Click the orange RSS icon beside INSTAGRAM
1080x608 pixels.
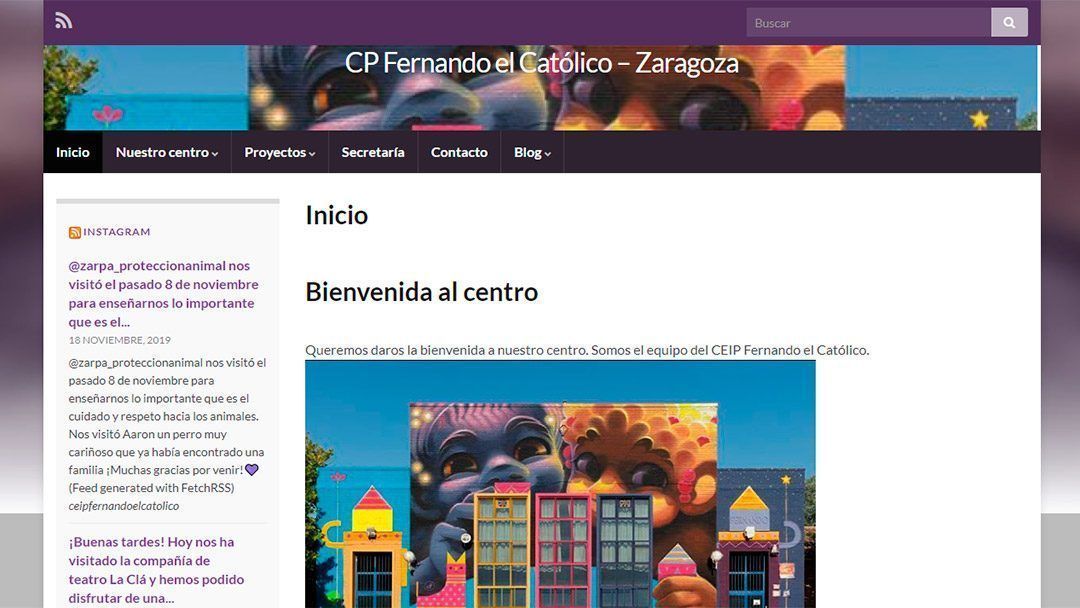coord(74,233)
